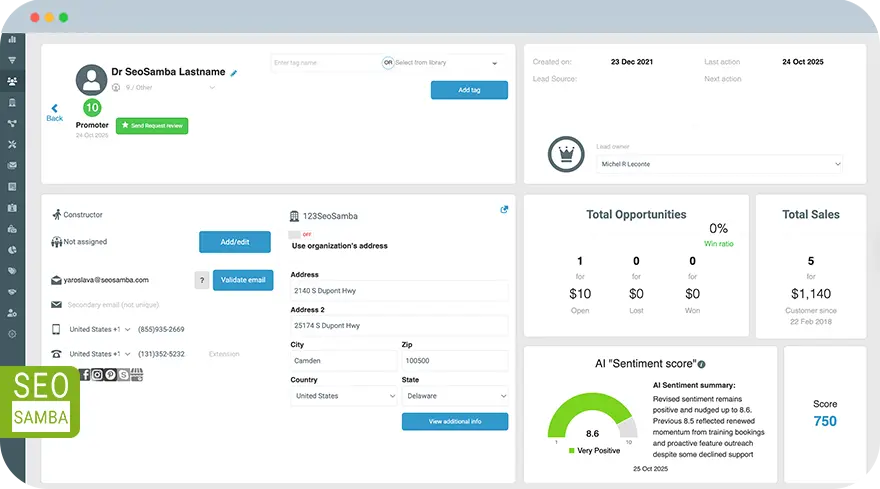Open the gear settings sidebar icon

pyautogui.click(x=12, y=334)
